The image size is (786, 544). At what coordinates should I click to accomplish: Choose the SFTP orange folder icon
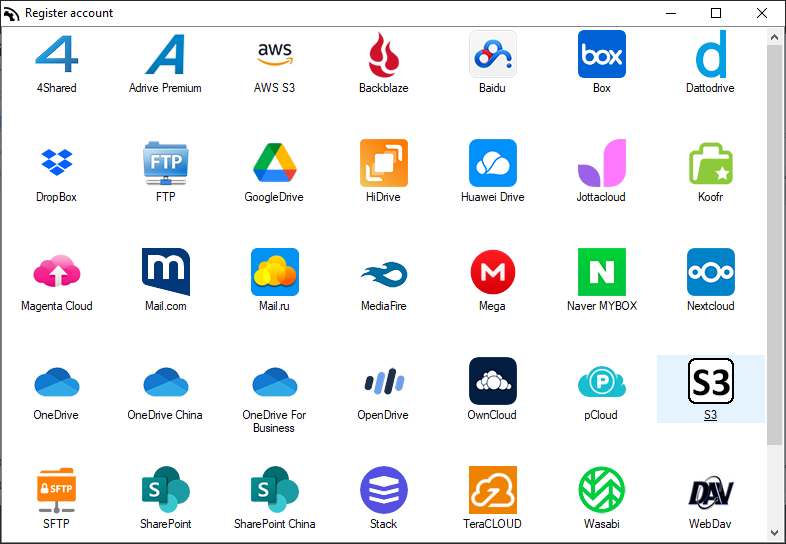coord(57,490)
